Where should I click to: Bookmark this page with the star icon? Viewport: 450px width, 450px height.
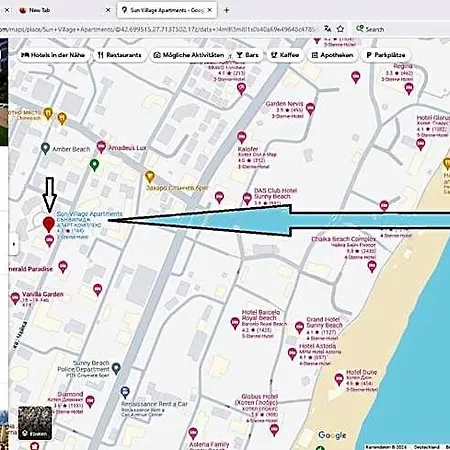pyautogui.click(x=340, y=29)
